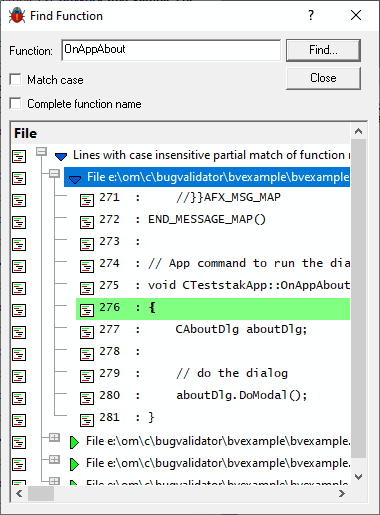380x515 pixels.
Task: Select empty line 273
Action: pyautogui.click(x=213, y=242)
